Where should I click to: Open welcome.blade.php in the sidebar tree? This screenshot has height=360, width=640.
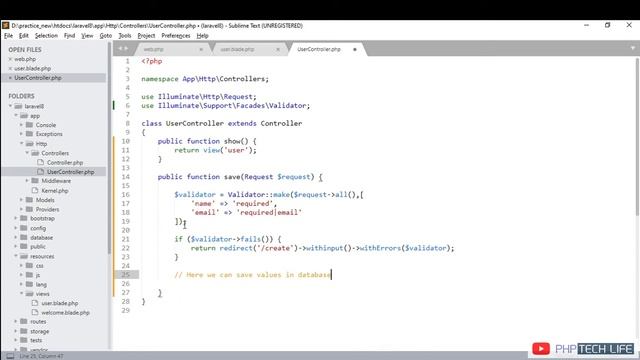(65, 313)
